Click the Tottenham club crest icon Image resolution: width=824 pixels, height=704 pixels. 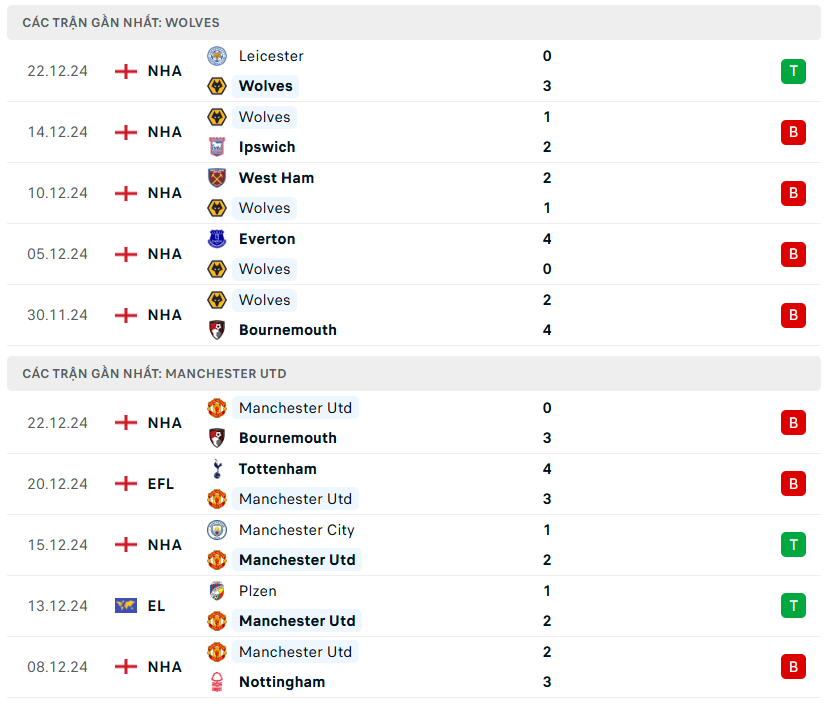point(216,469)
